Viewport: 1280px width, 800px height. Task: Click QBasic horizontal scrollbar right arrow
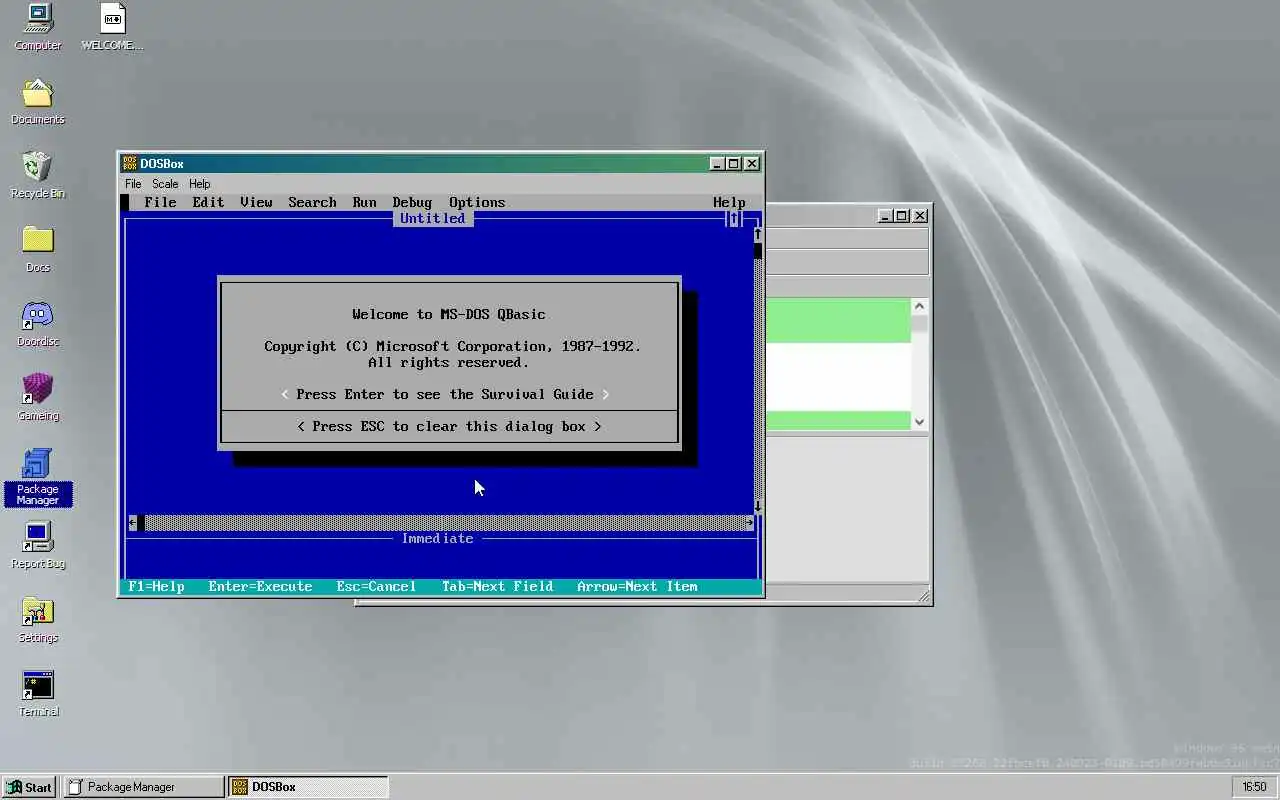click(x=749, y=522)
